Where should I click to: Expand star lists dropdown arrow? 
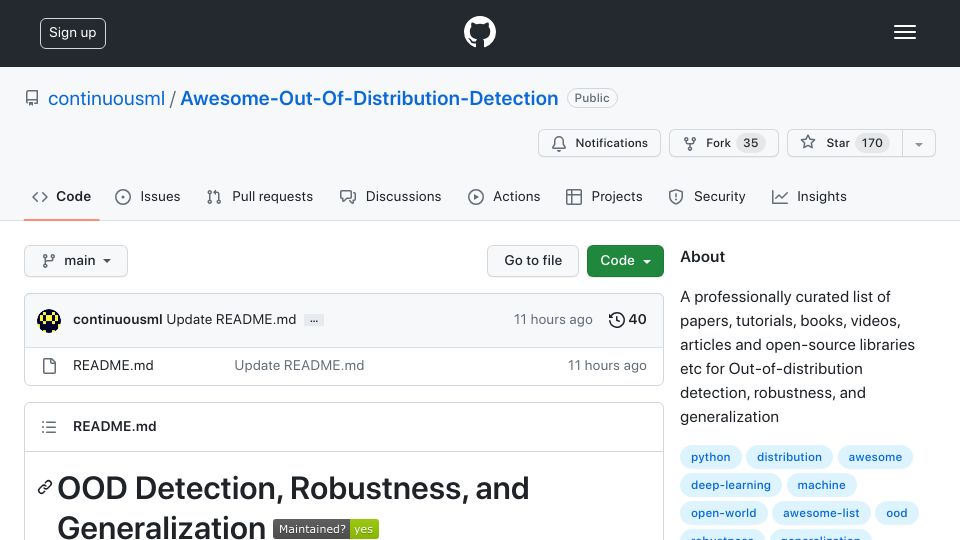tap(919, 143)
